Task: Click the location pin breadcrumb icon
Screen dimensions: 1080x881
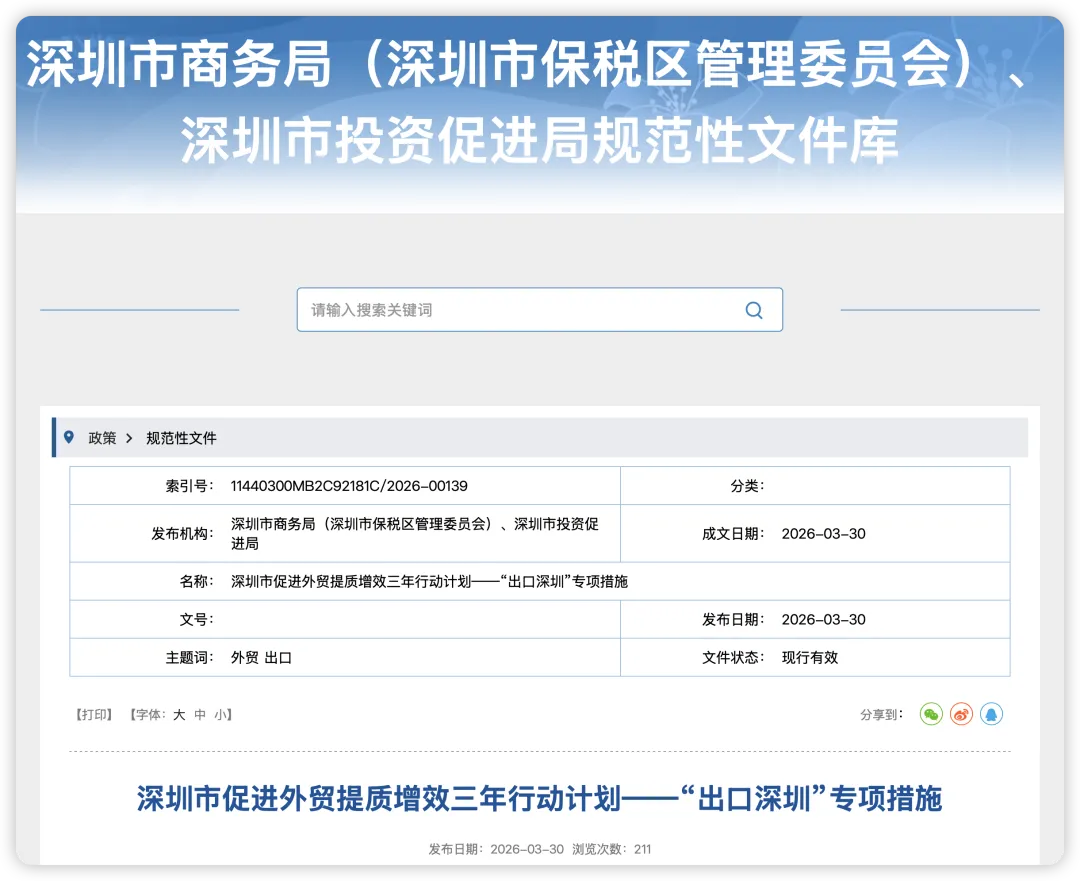Action: pyautogui.click(x=68, y=437)
